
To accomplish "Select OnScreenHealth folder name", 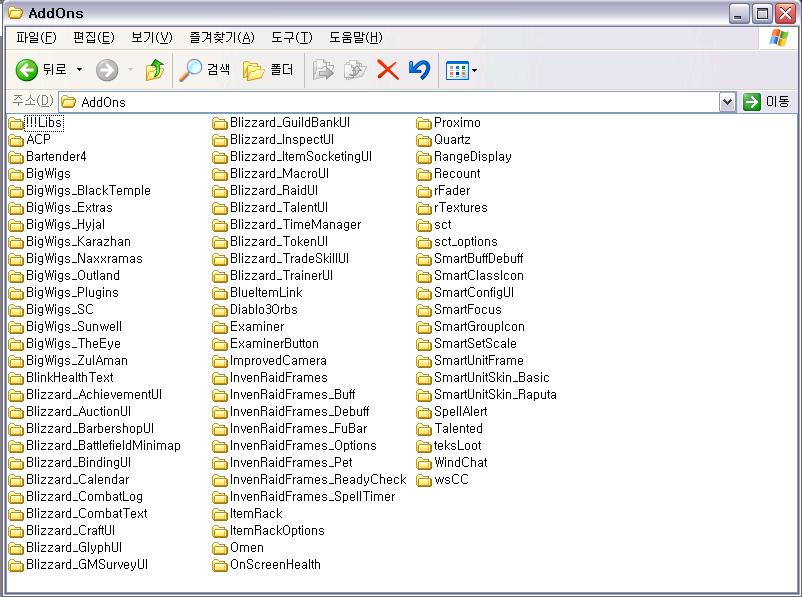I will tap(275, 564).
